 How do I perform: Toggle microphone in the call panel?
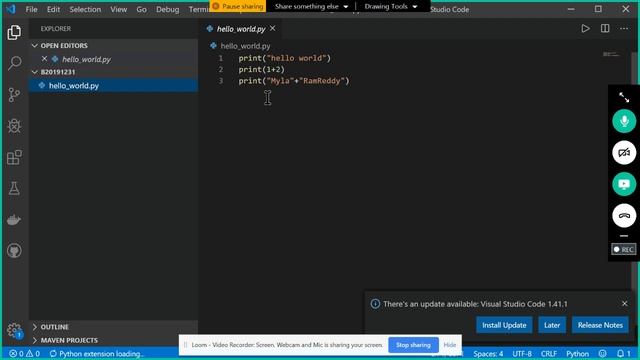624,121
